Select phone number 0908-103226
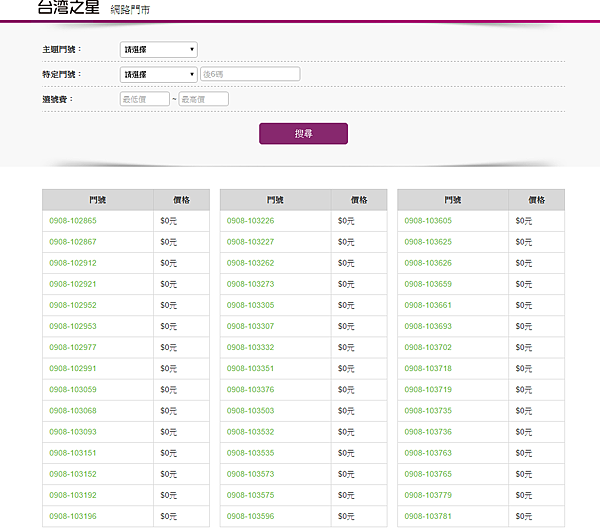Screen dimensions: 600x530 click(251, 221)
